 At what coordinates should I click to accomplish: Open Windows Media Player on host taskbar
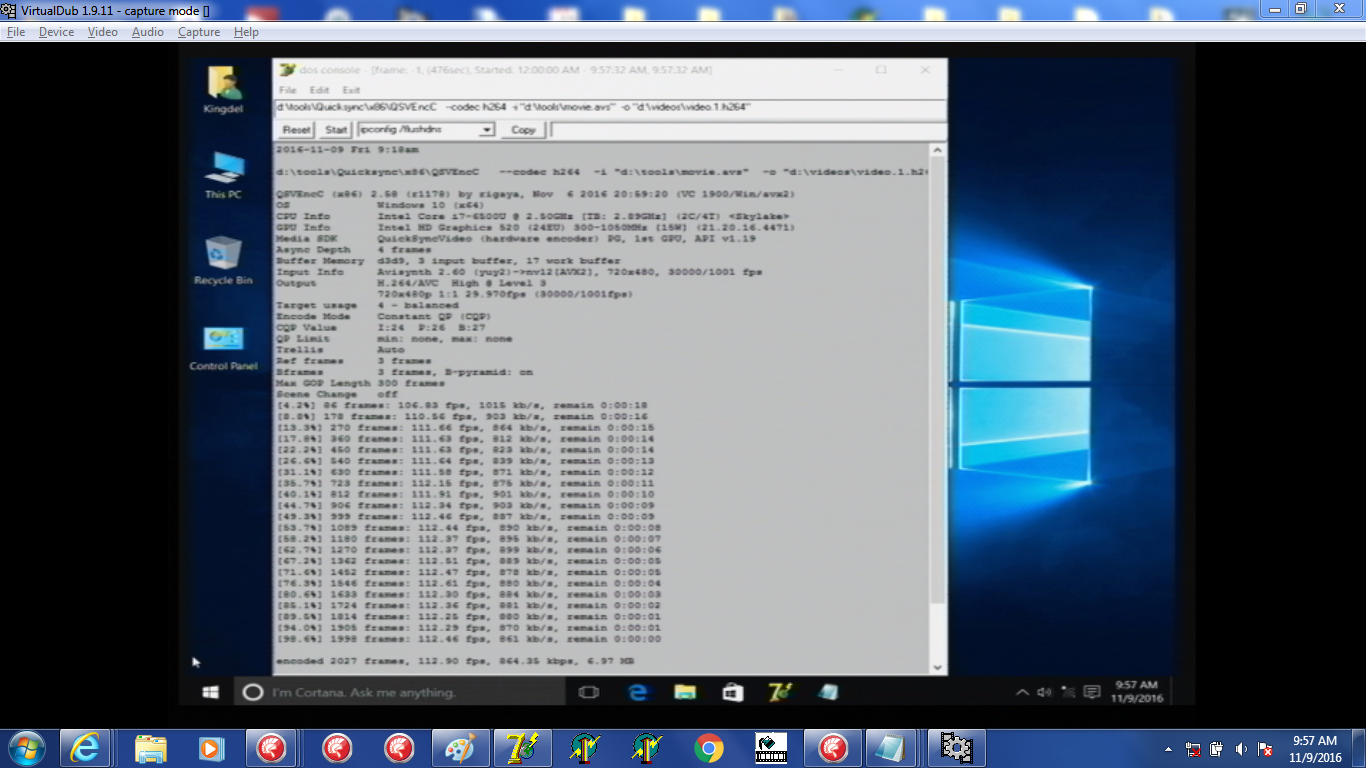(x=212, y=748)
